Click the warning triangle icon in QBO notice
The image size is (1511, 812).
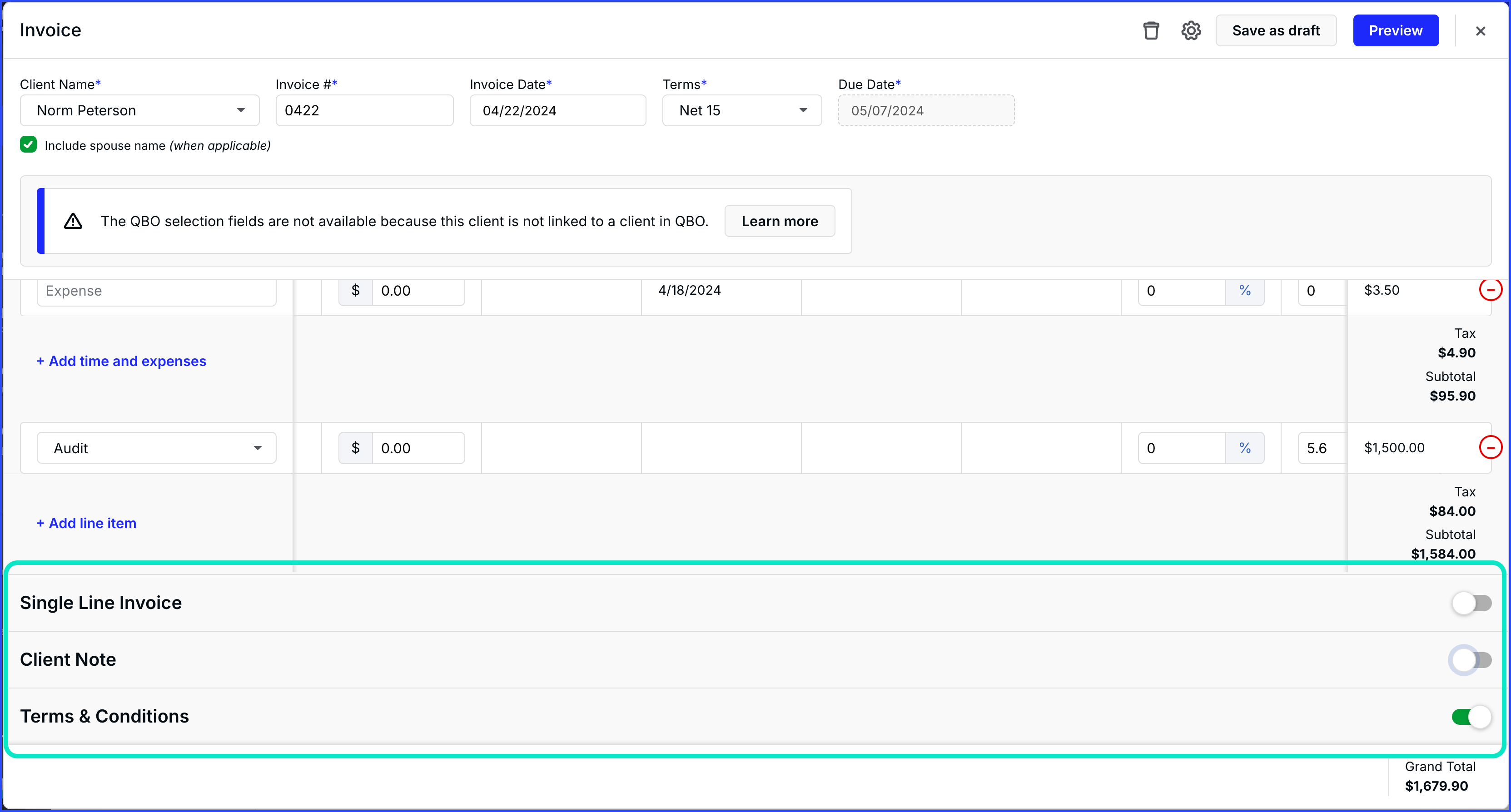[x=73, y=221]
